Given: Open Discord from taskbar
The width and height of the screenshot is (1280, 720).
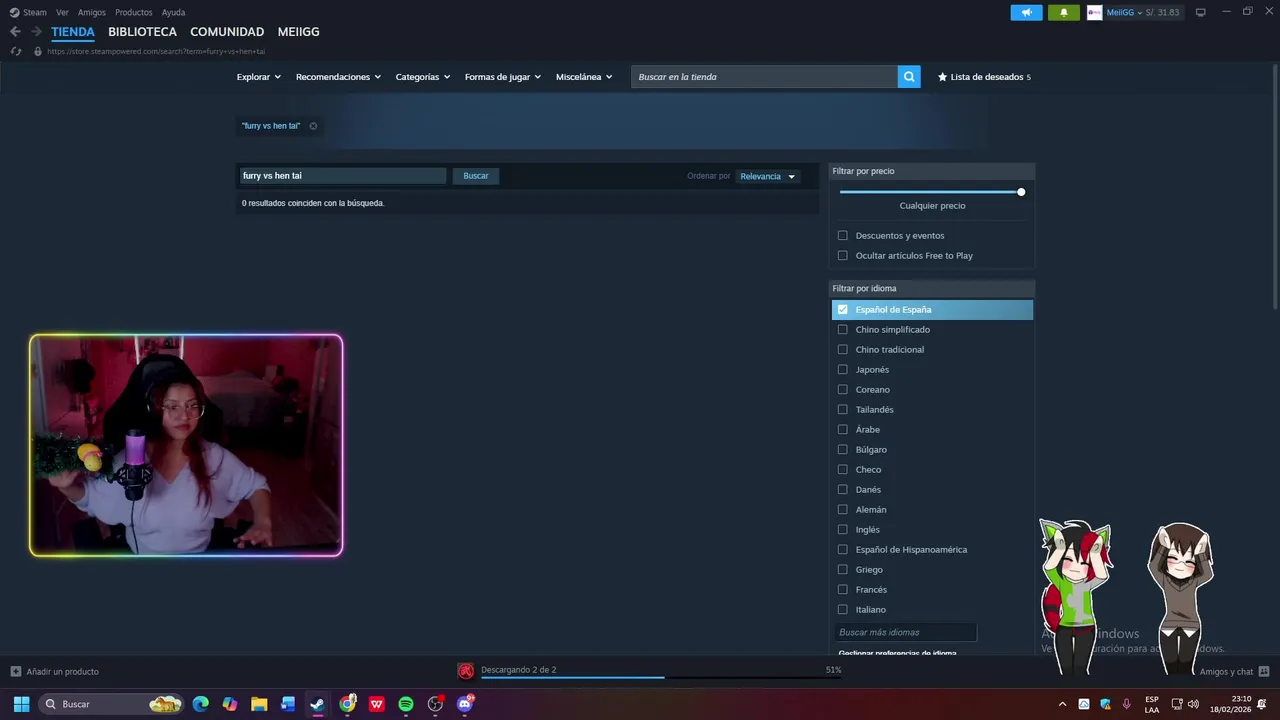Looking at the screenshot, I should tap(464, 704).
